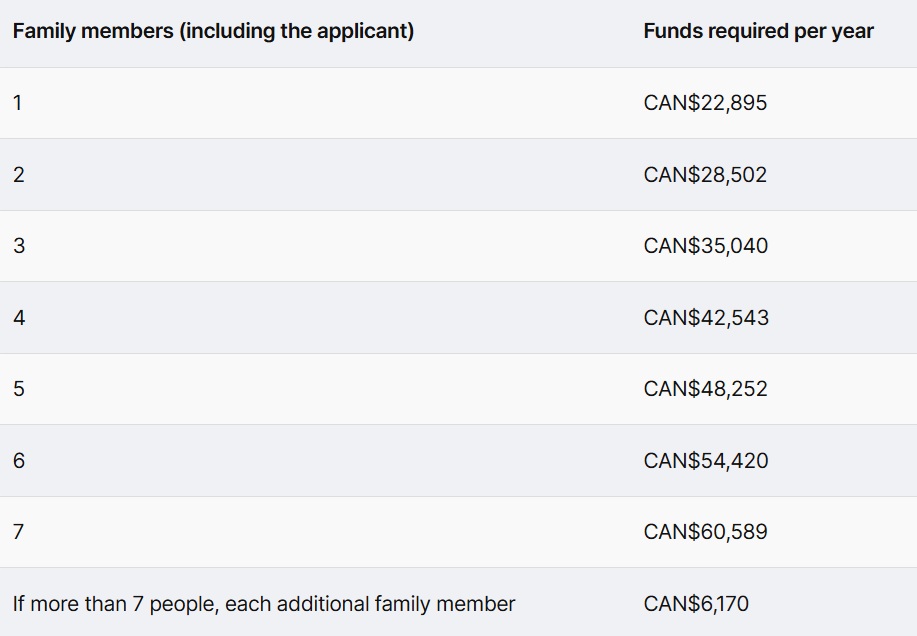Click family members cell showing 7

(x=19, y=532)
